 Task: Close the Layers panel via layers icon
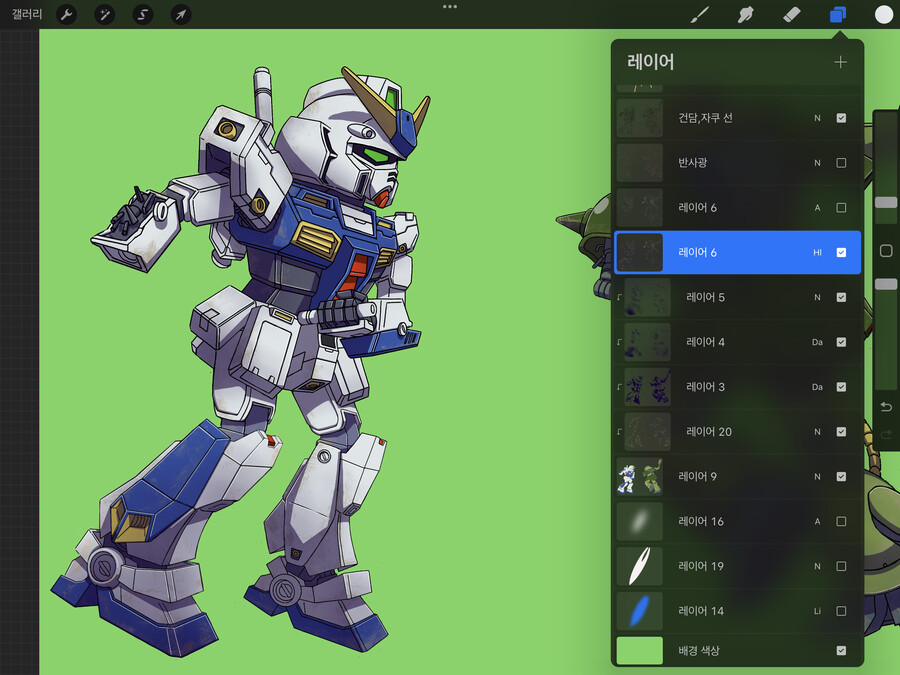coord(838,14)
